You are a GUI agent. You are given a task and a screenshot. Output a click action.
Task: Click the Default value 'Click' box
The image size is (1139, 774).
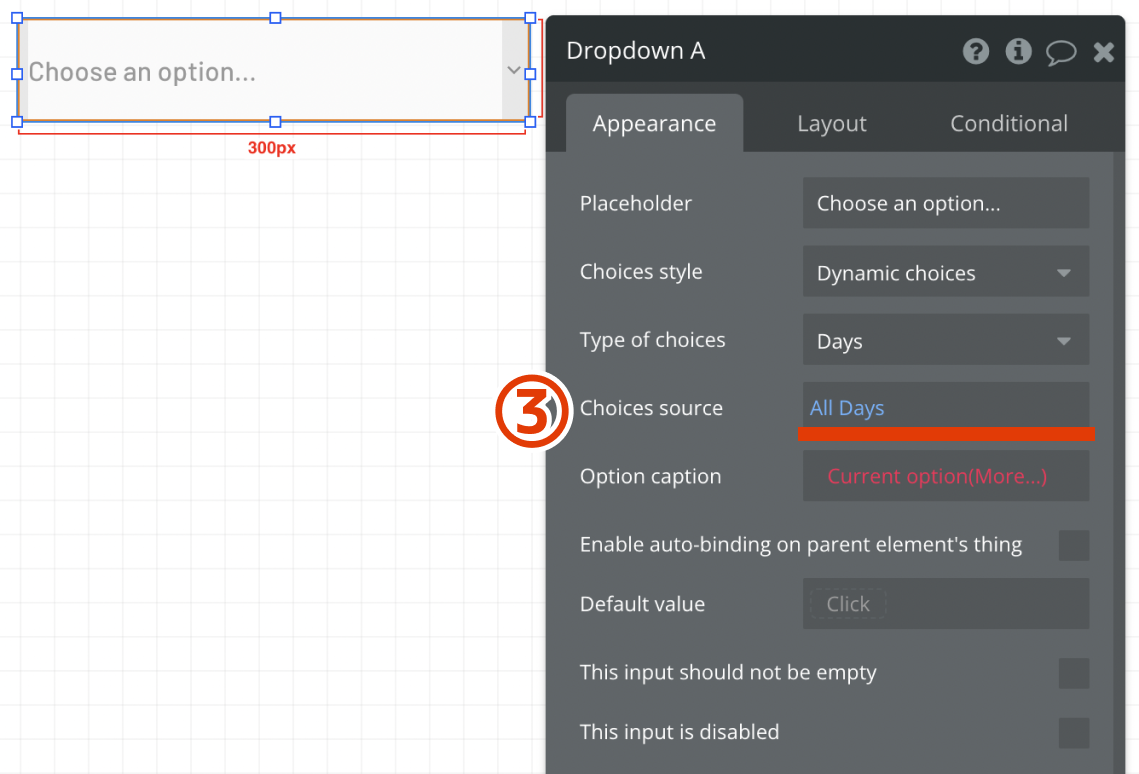click(847, 604)
